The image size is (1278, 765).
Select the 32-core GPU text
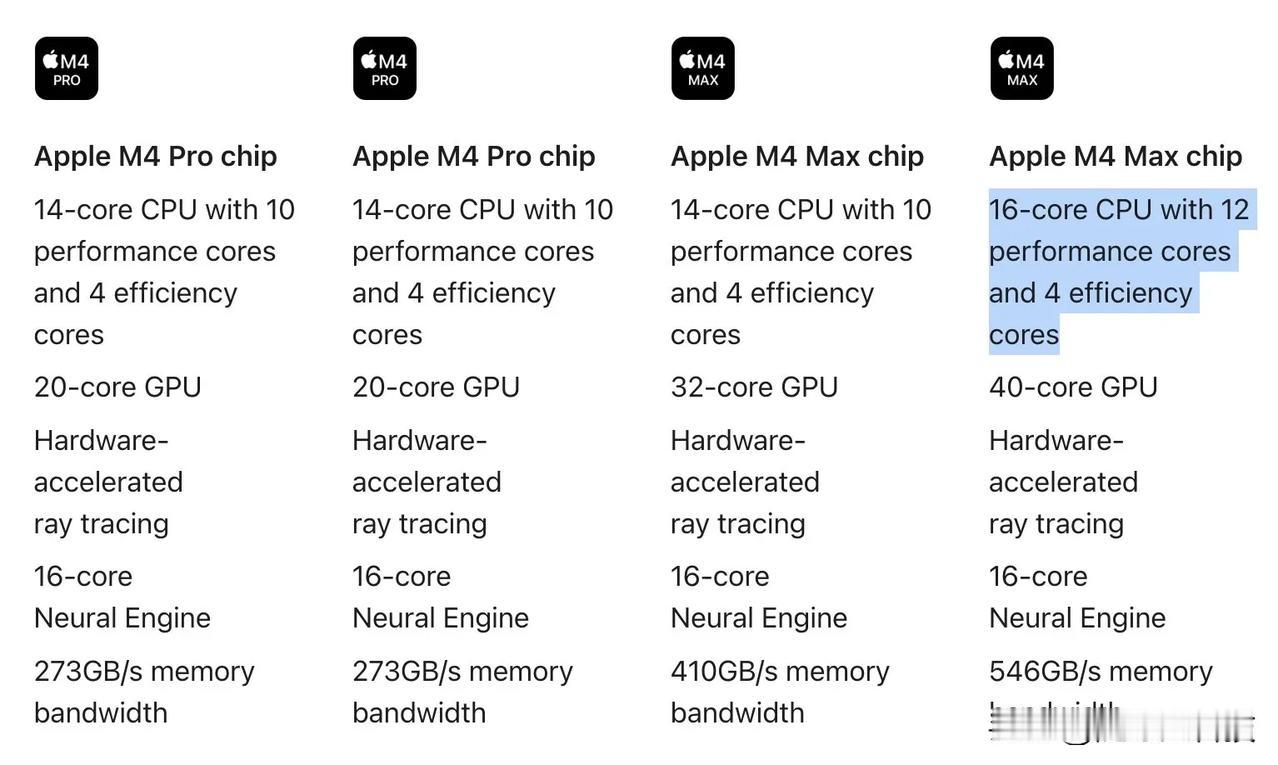coord(754,387)
